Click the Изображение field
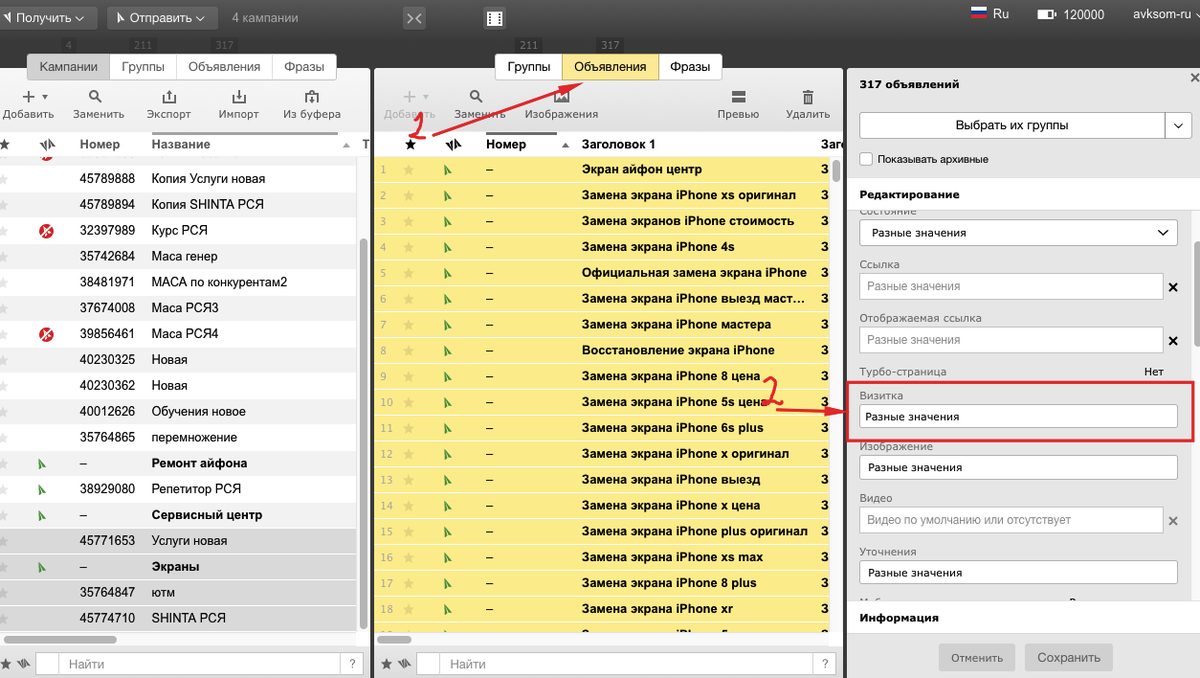Screen dimensions: 1200x678 (1018, 467)
